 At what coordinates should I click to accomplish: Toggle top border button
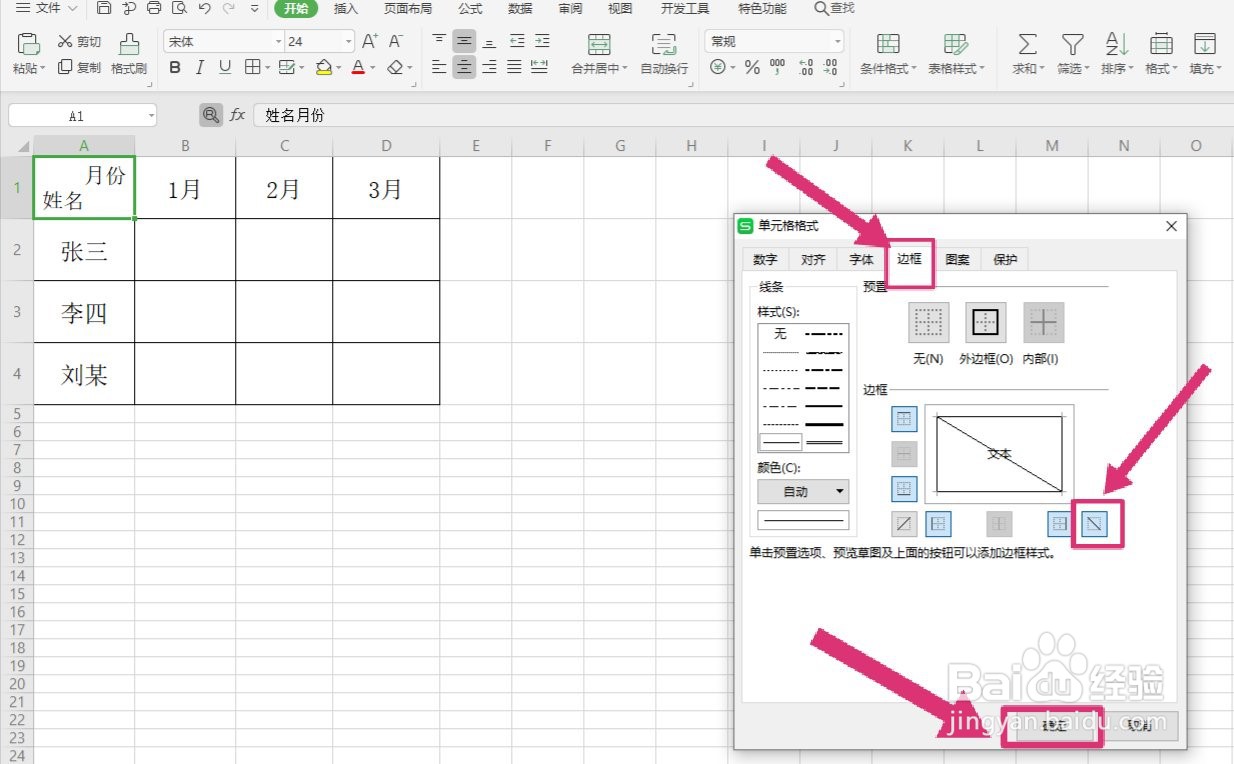(x=904, y=419)
